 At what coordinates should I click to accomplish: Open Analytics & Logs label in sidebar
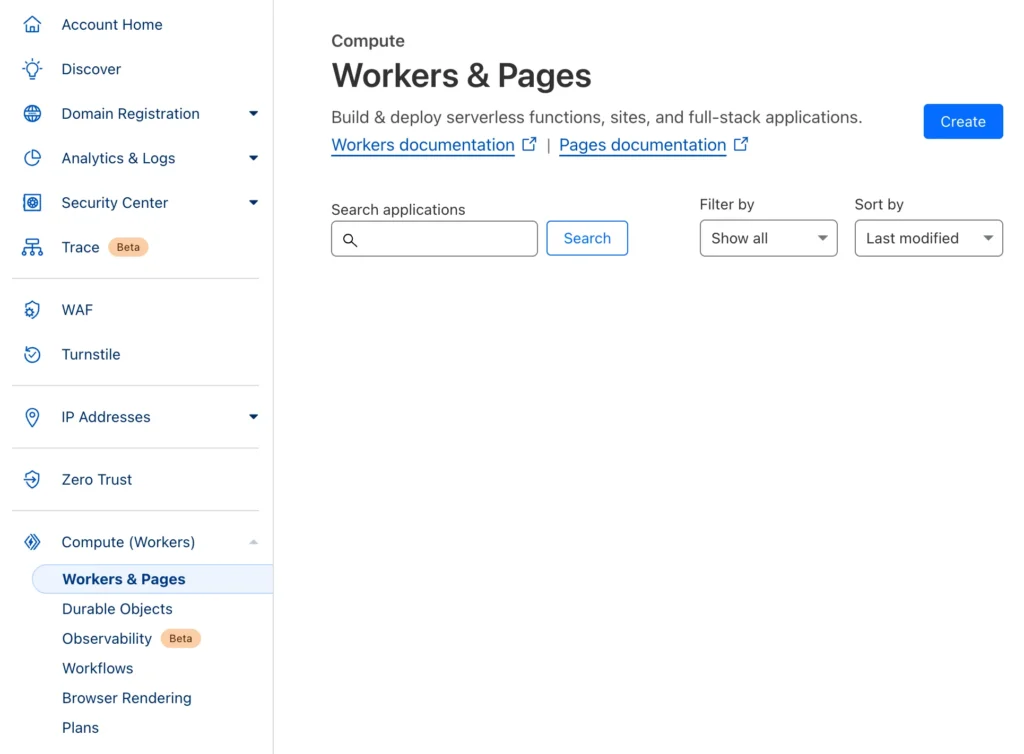118,158
